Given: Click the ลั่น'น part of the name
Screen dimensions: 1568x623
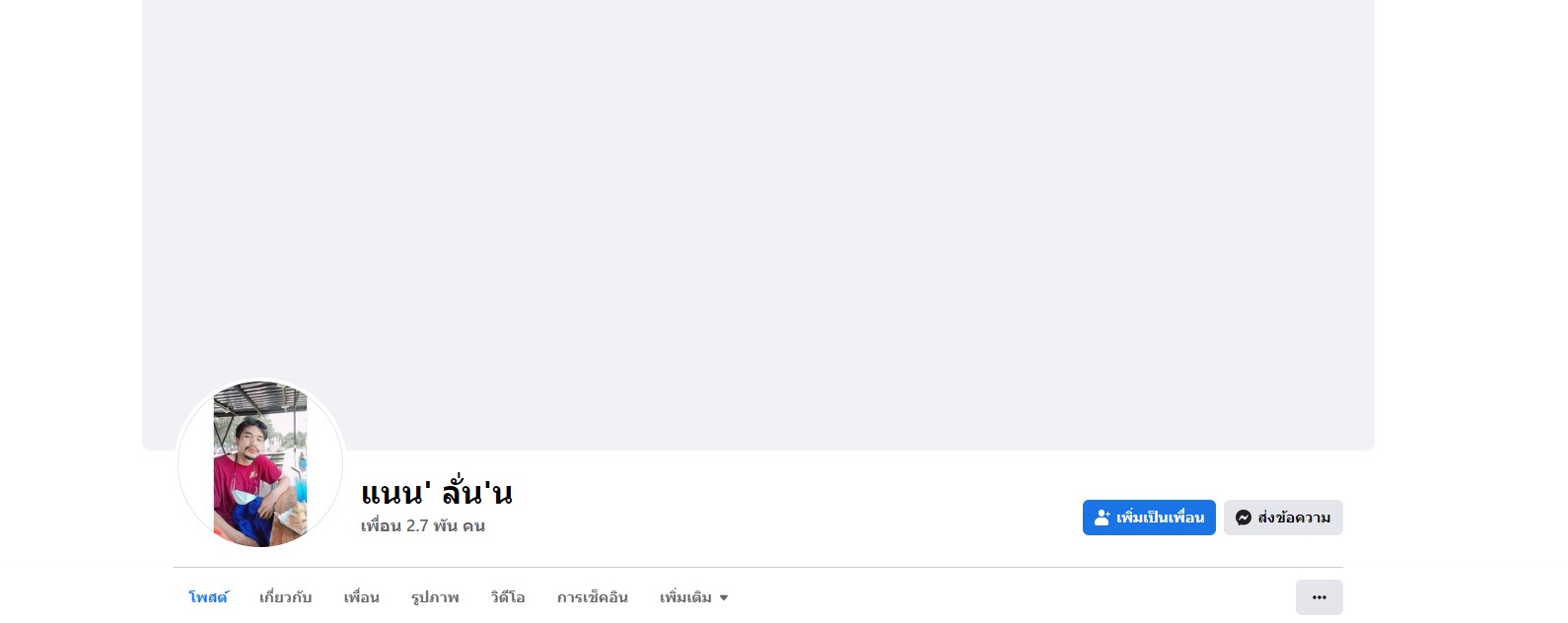Looking at the screenshot, I should coord(476,491).
